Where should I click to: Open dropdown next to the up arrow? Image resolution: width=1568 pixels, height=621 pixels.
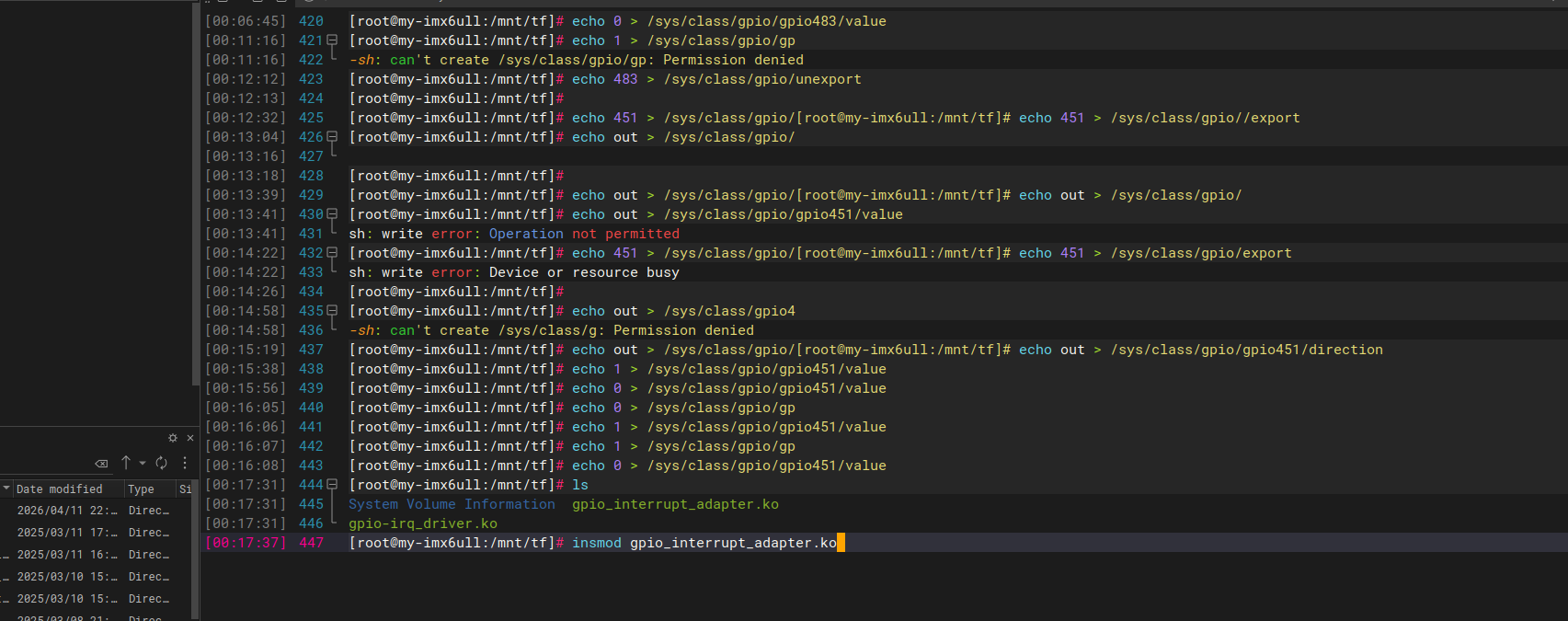[143, 464]
